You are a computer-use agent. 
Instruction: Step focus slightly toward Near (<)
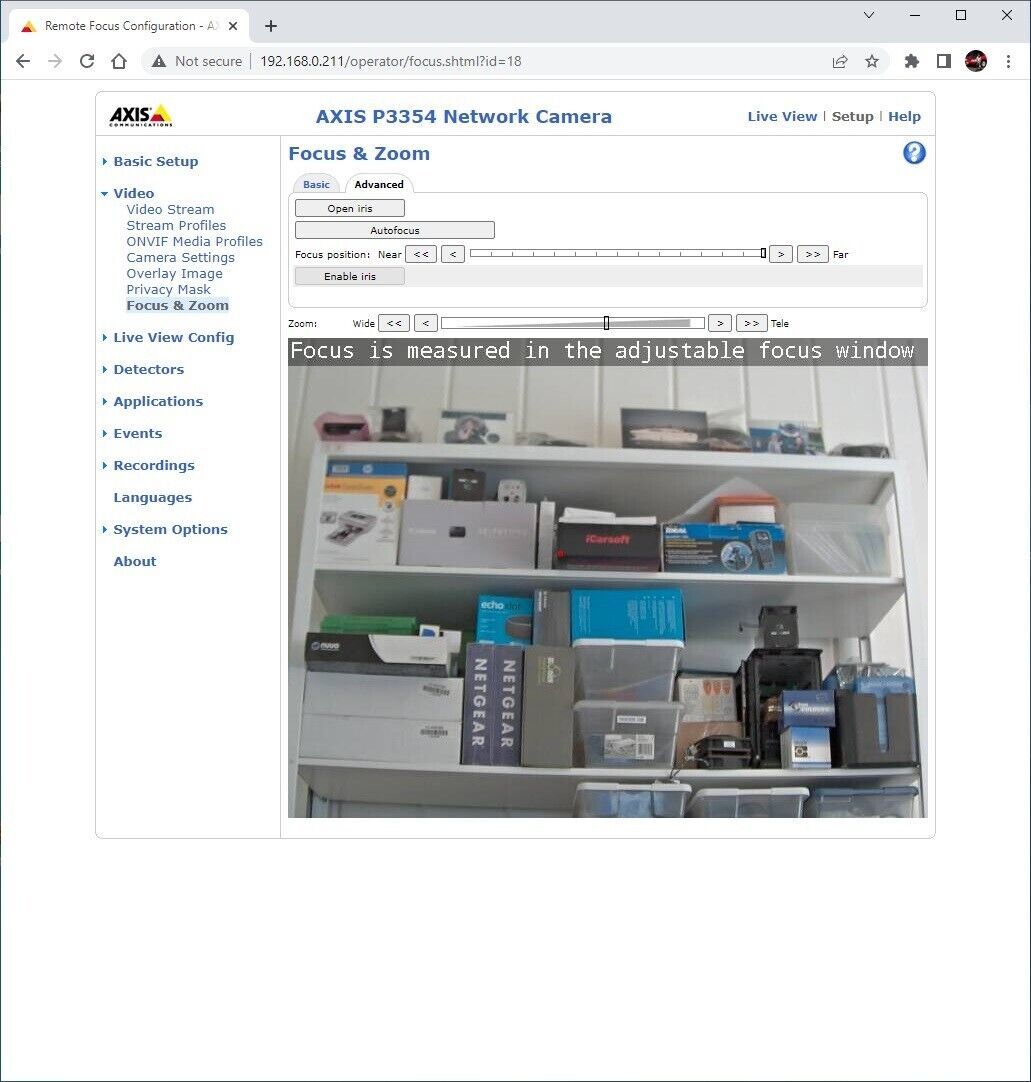(x=453, y=255)
